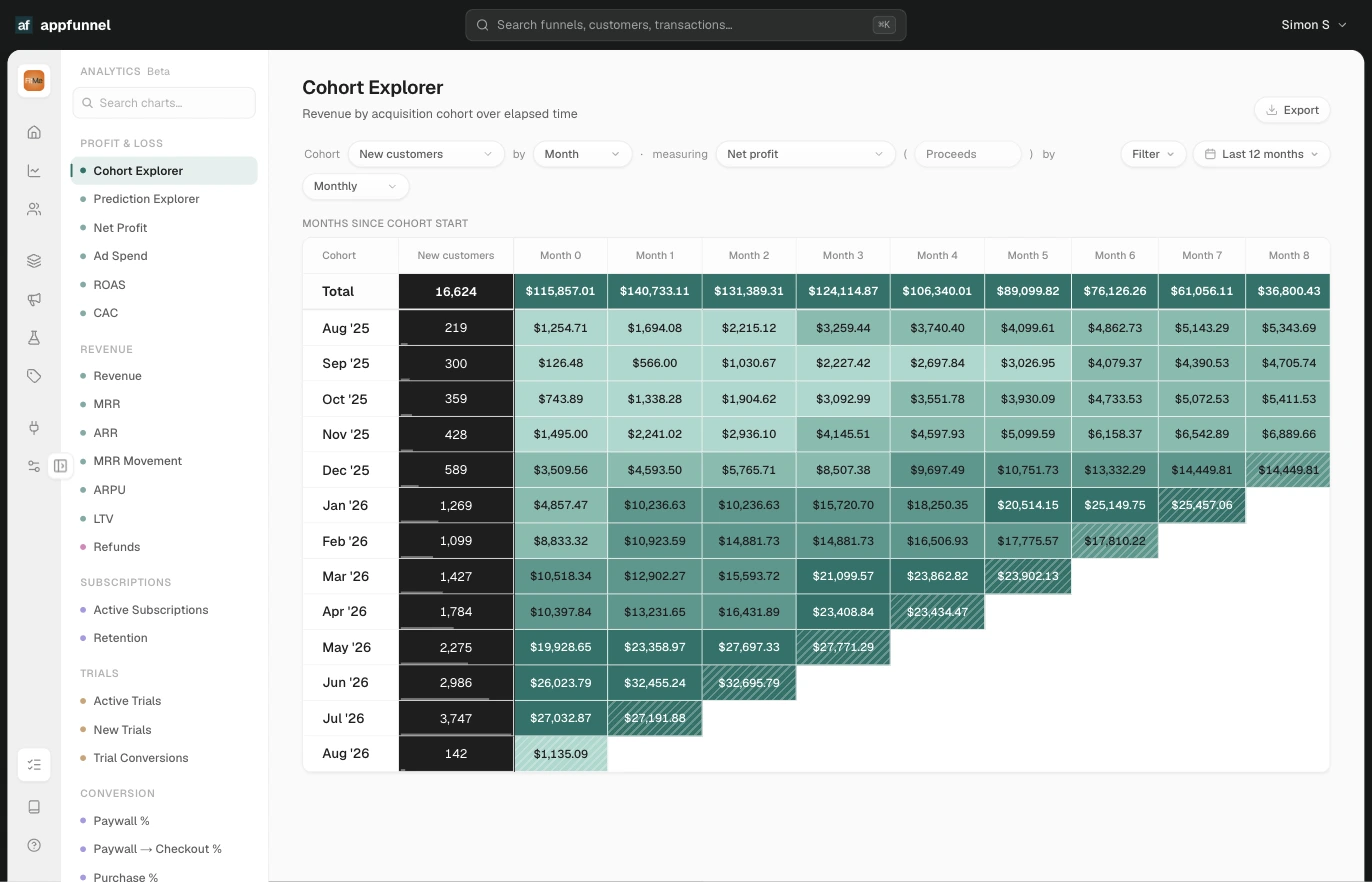The image size is (1372, 882).
Task: Open the megaphone campaigns icon
Action: tap(34, 299)
